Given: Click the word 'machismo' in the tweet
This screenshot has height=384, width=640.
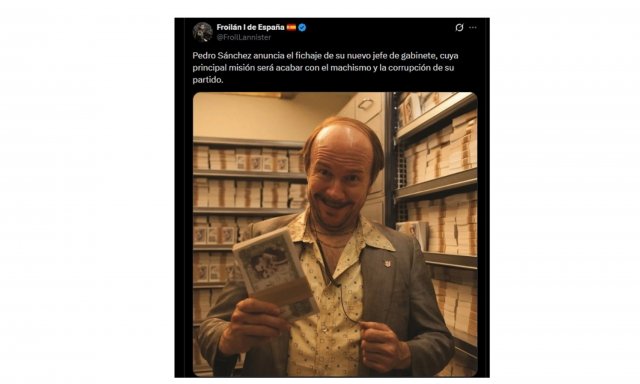Looking at the screenshot, I should [x=350, y=68].
